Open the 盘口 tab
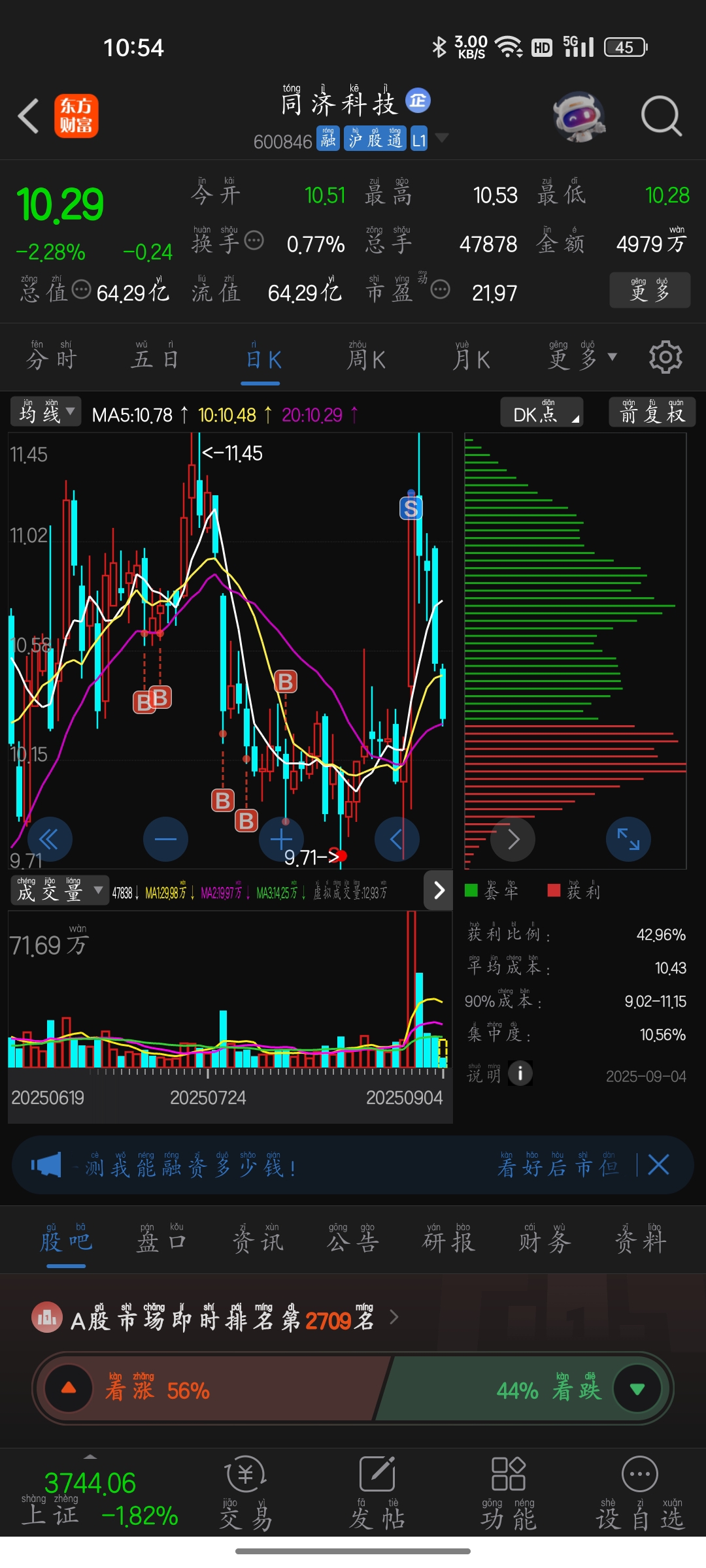The image size is (706, 1568). [x=161, y=1239]
